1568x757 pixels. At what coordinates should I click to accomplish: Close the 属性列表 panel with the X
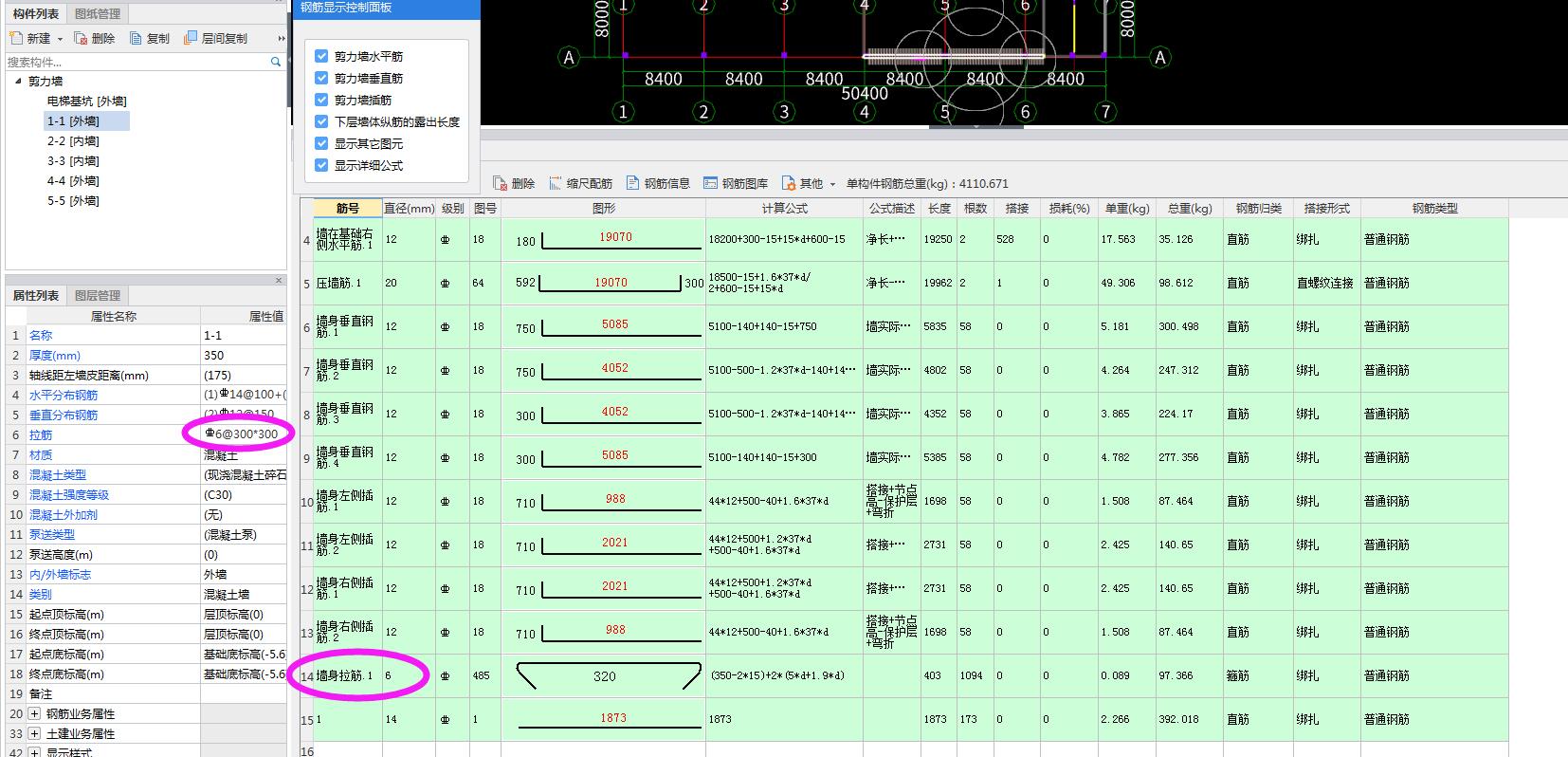point(279,281)
